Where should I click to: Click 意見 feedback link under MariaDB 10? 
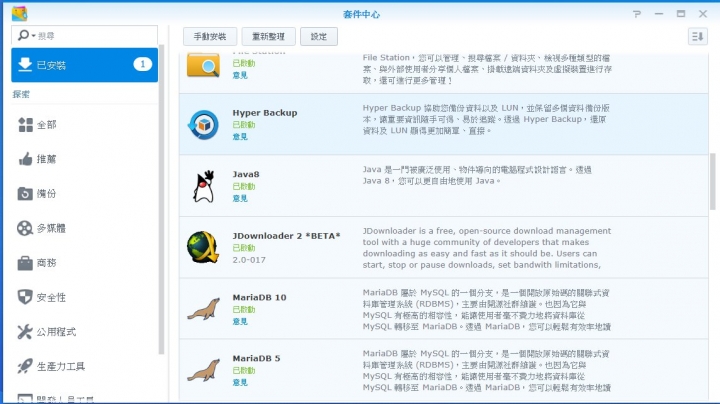point(240,321)
